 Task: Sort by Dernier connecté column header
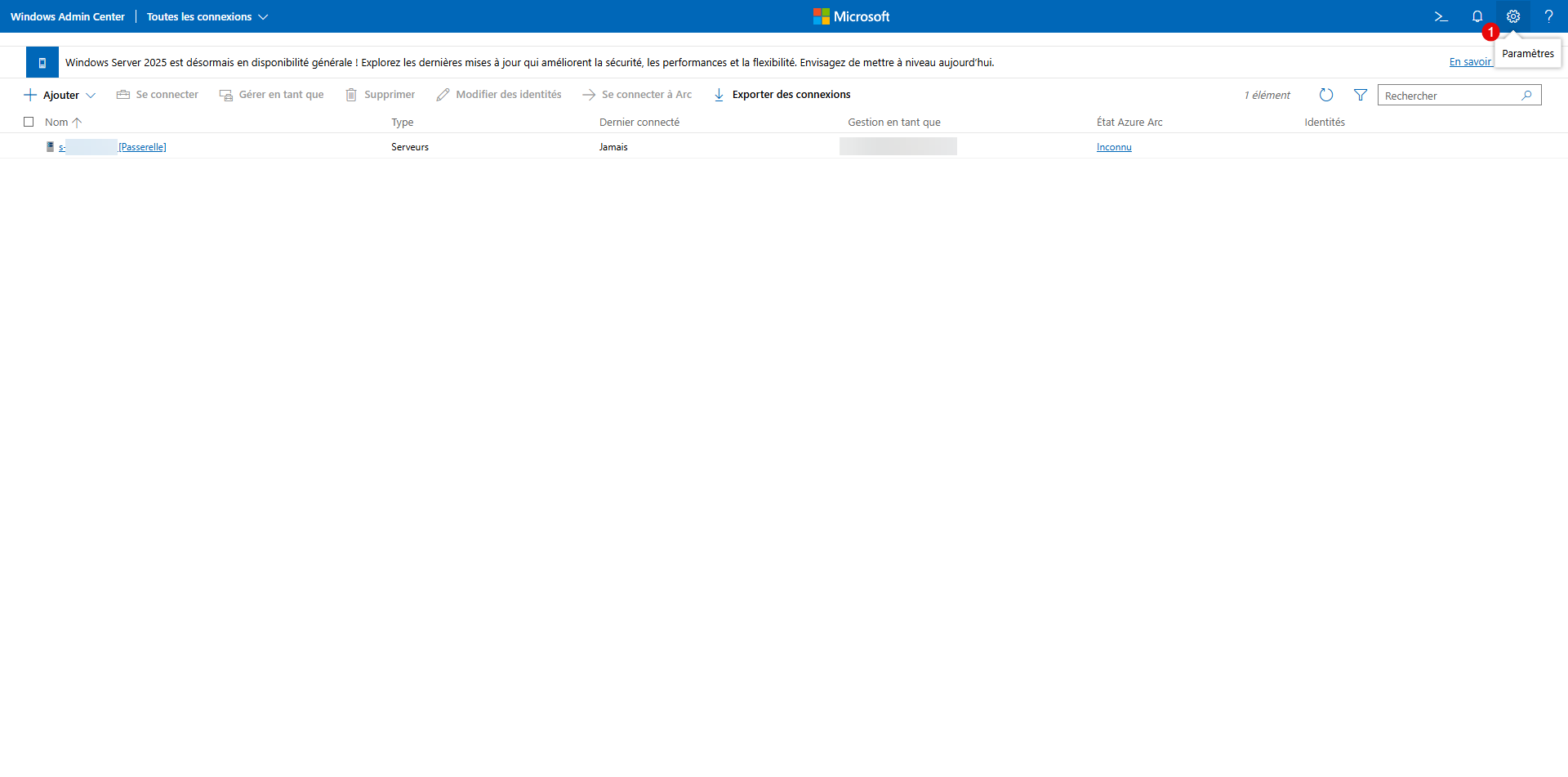pyautogui.click(x=639, y=123)
